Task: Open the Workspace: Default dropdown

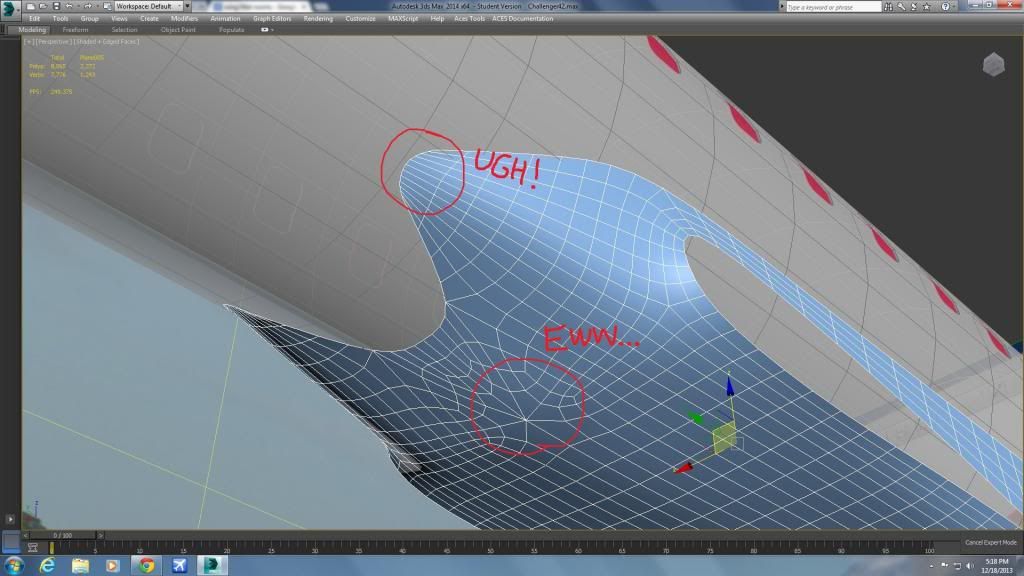Action: coord(148,6)
